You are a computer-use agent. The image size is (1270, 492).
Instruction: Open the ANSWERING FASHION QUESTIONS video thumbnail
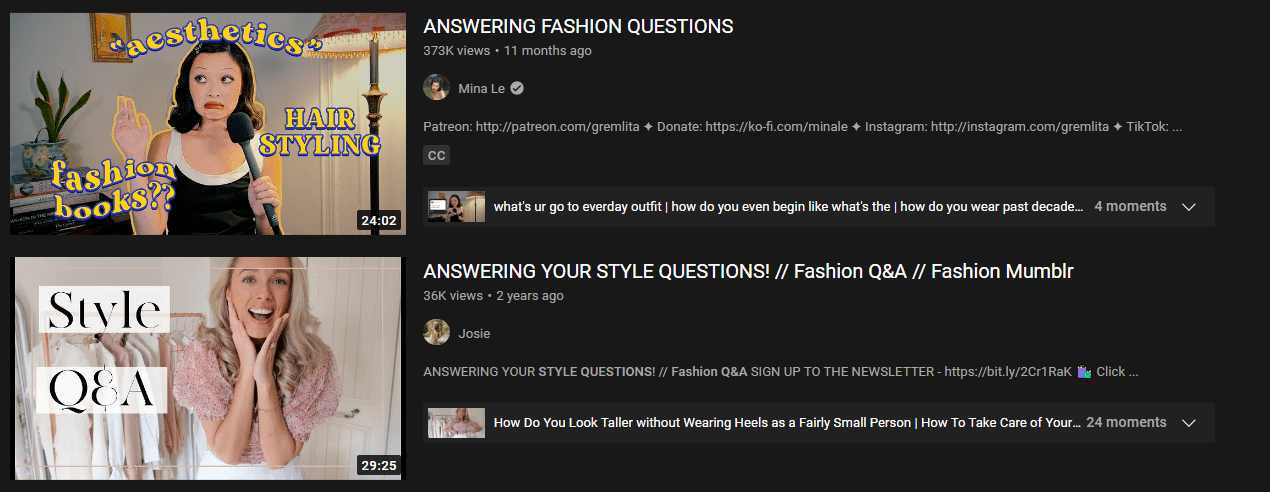pos(208,124)
